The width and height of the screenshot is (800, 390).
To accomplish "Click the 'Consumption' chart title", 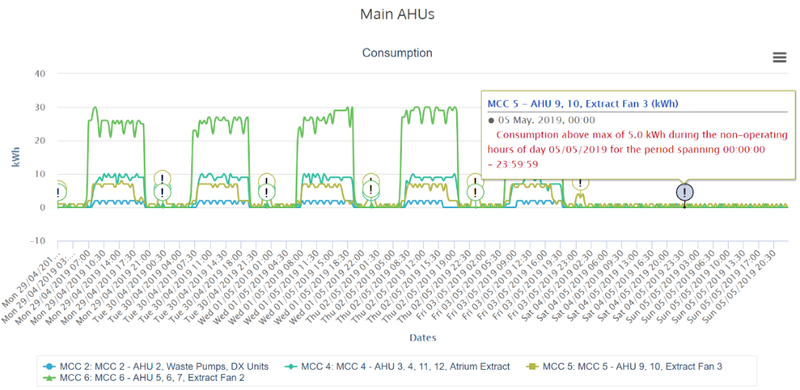I will (397, 53).
